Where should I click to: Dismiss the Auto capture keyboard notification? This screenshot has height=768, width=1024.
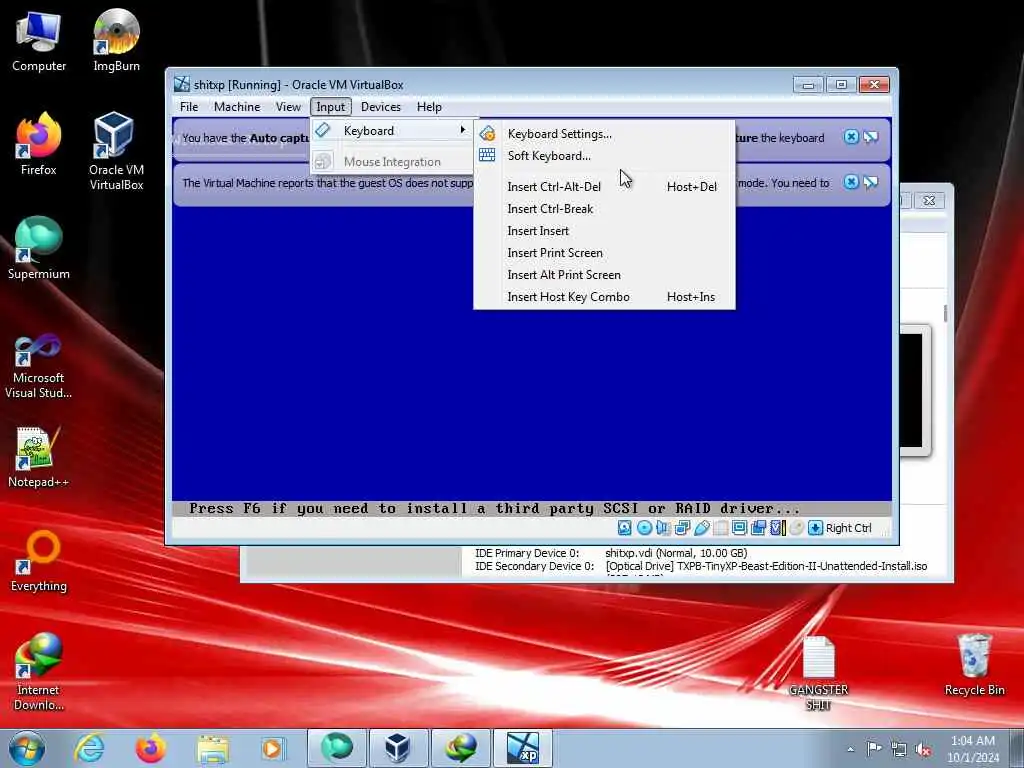[851, 136]
